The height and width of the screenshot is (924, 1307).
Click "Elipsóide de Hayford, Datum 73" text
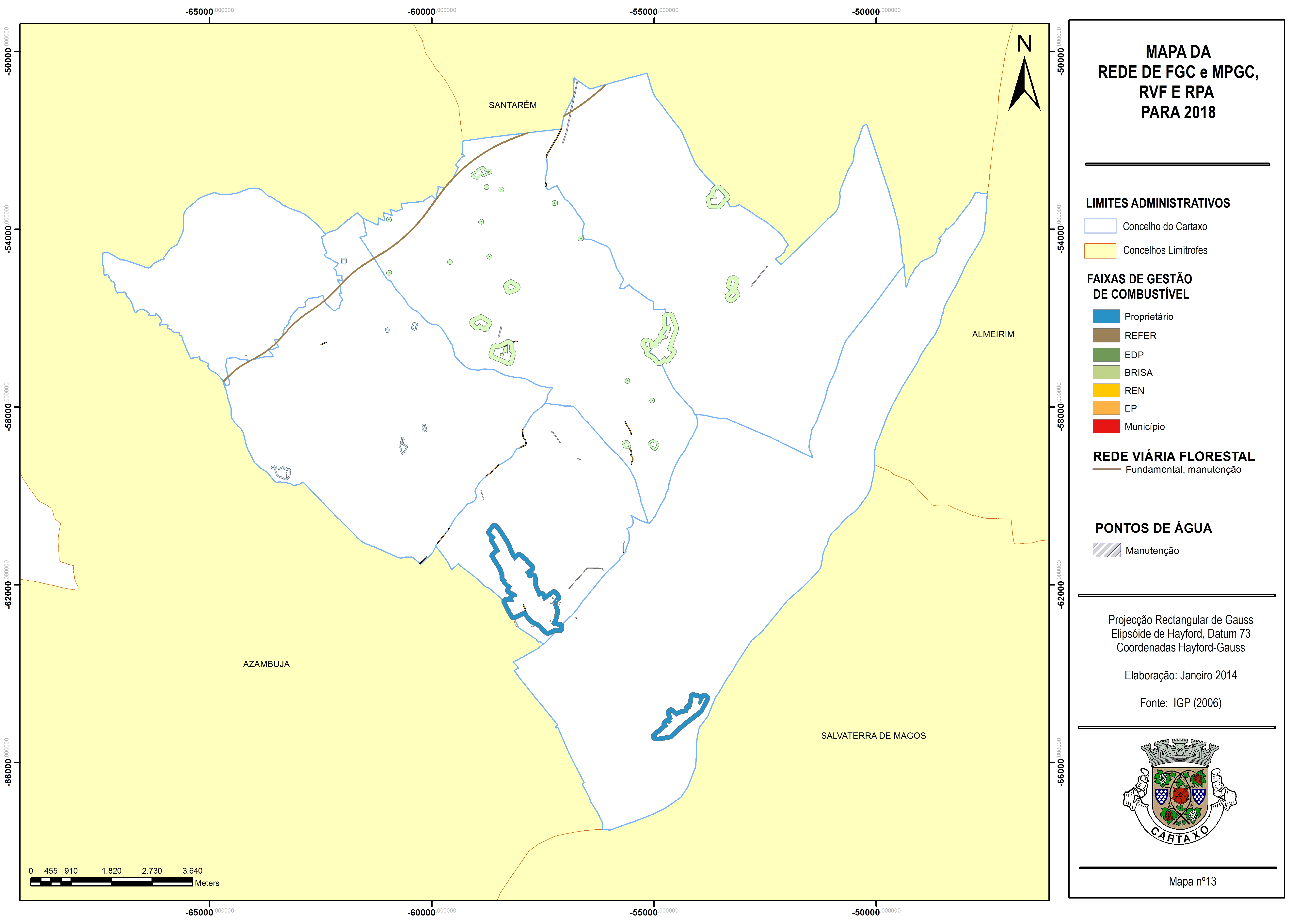pyautogui.click(x=1181, y=634)
